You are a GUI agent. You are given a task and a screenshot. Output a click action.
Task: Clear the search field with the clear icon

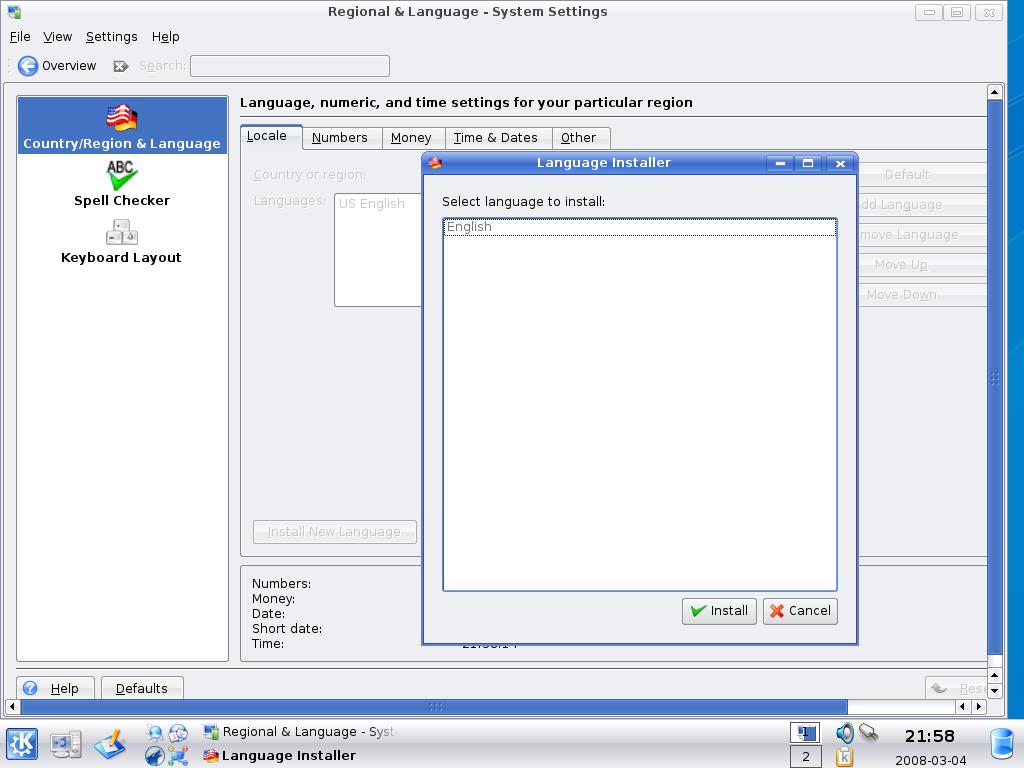121,66
